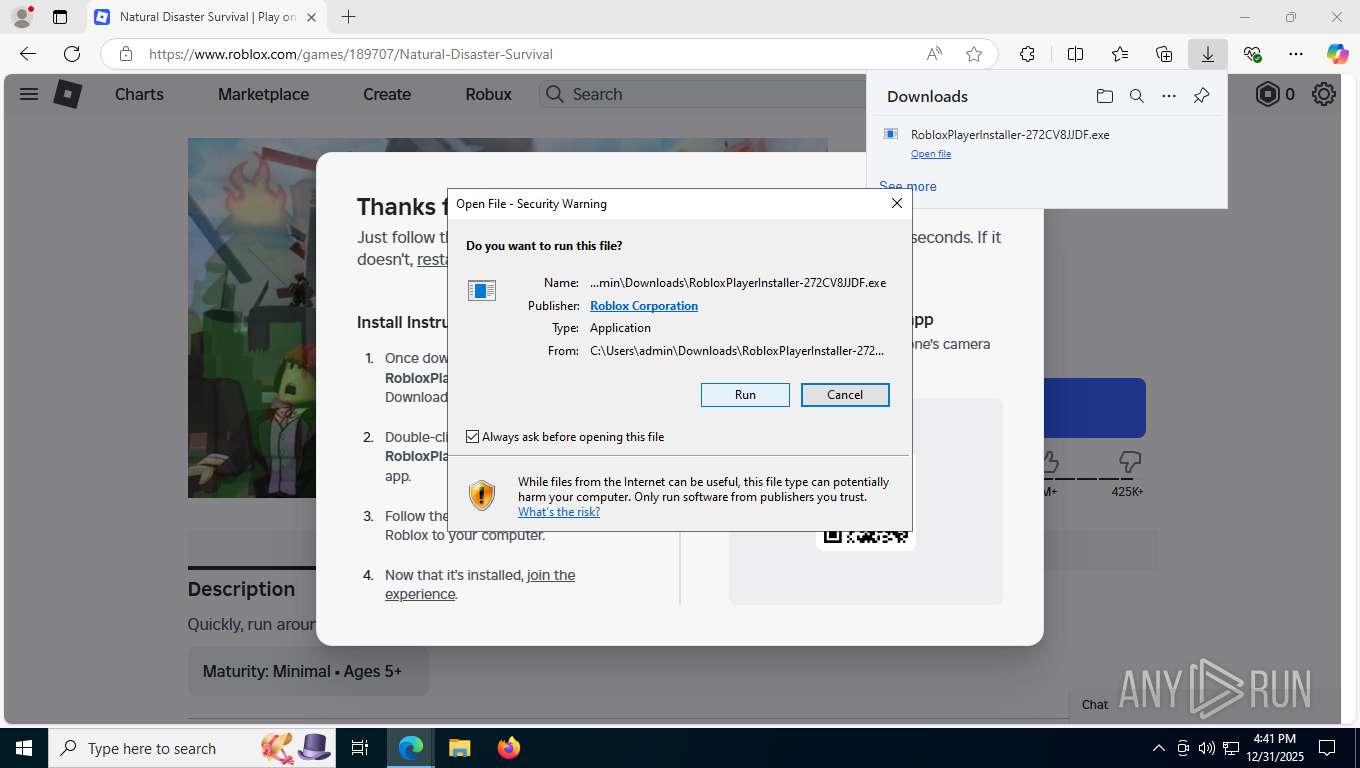Click the game thumbnail image

(252, 318)
